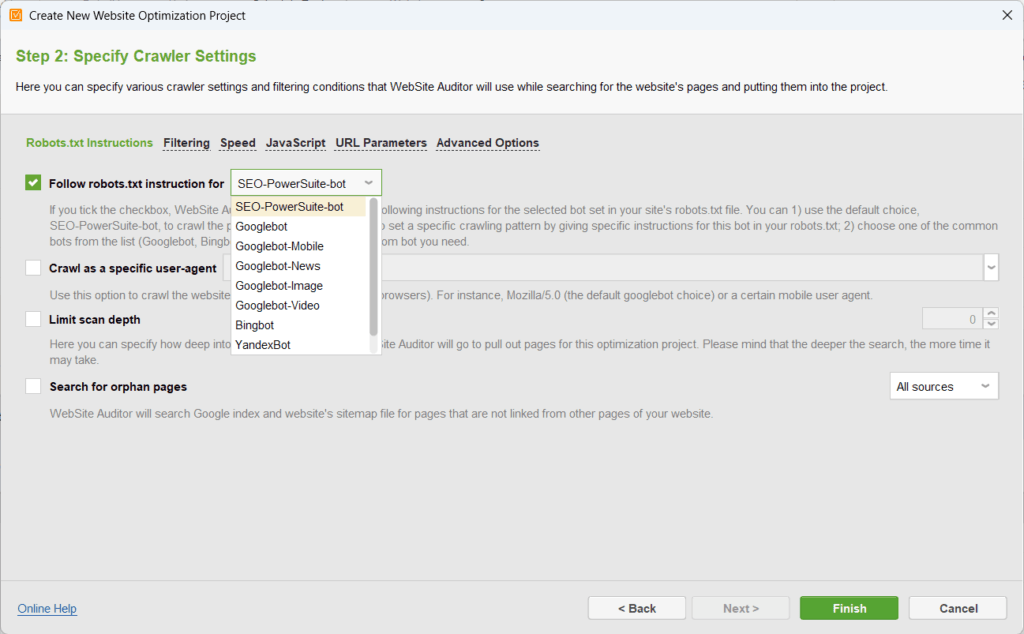Open the All sources dropdown
1024x634 pixels.
tap(944, 386)
